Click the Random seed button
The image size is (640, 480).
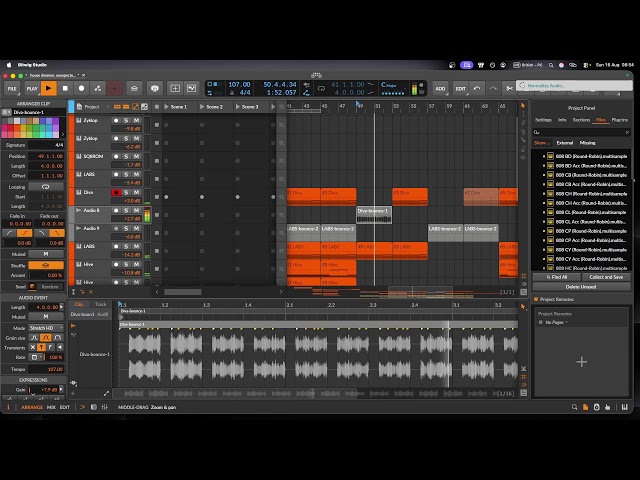[50, 287]
